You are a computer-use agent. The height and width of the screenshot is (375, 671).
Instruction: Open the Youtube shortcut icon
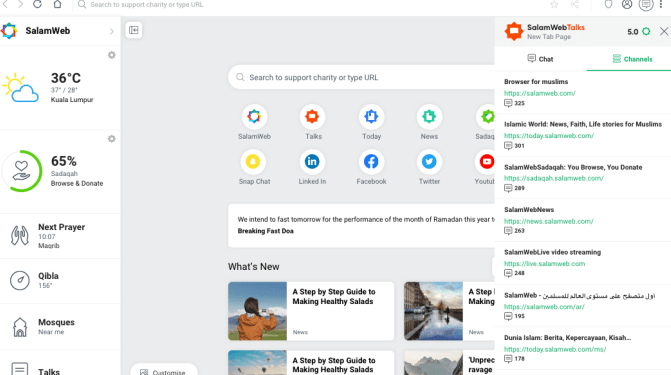485,161
